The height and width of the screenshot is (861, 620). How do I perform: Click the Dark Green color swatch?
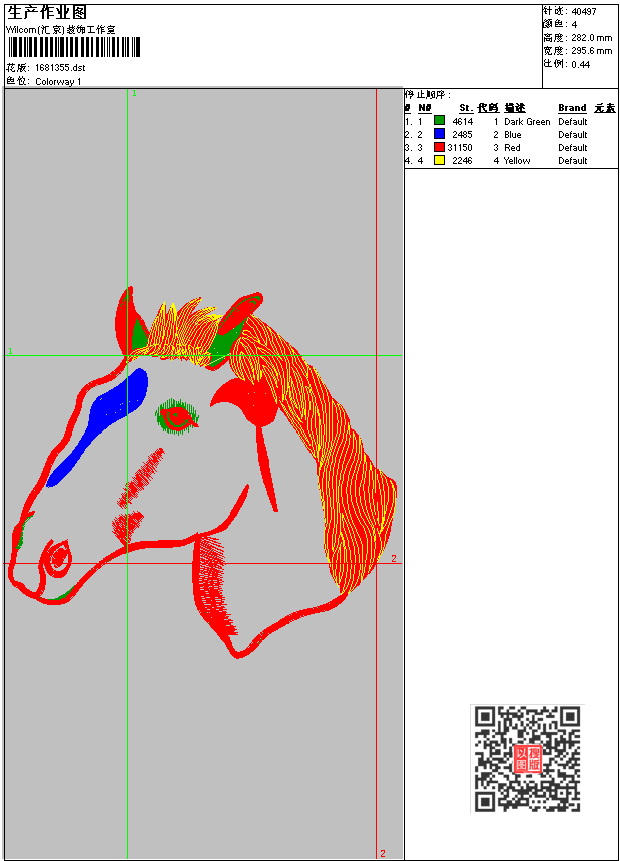click(439, 121)
